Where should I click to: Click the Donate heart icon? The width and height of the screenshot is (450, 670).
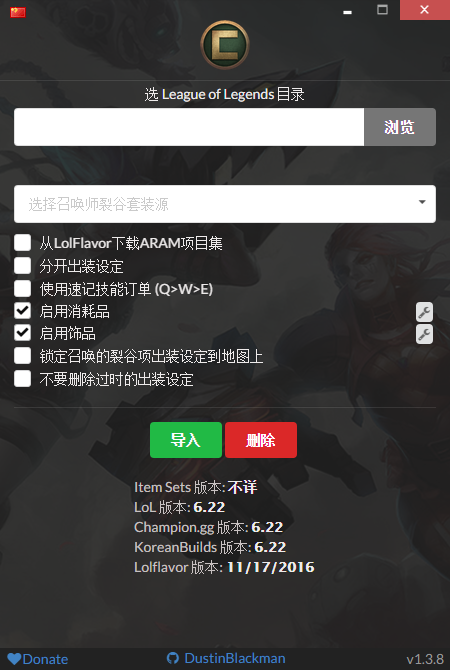pos(14,658)
